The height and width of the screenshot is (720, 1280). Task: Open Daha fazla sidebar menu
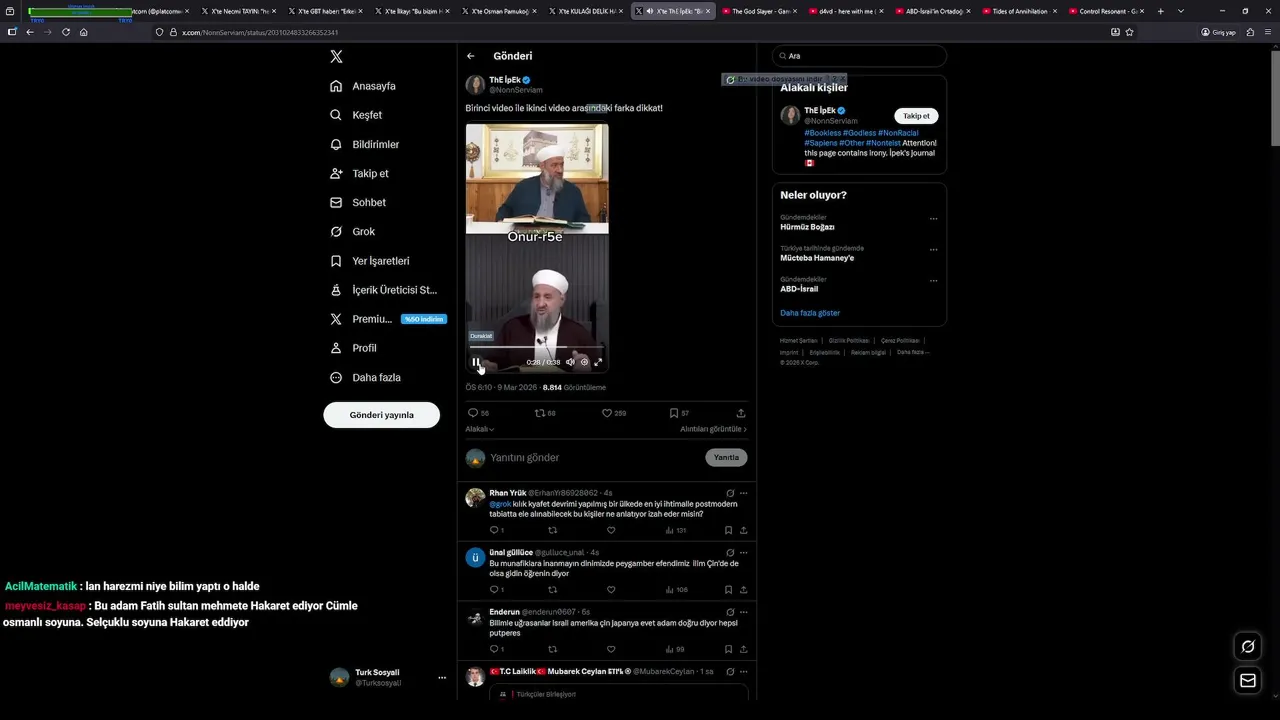[x=365, y=377]
